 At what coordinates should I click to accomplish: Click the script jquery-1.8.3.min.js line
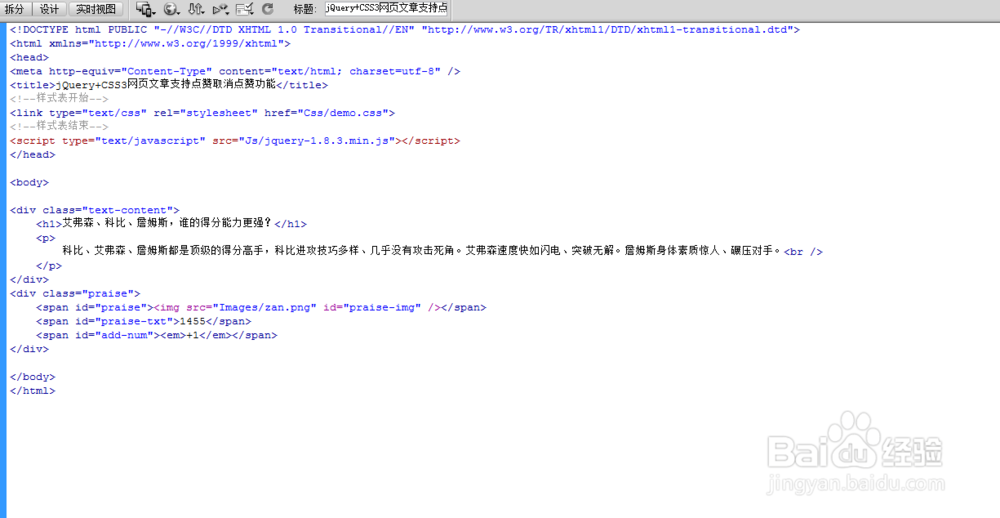(x=235, y=141)
